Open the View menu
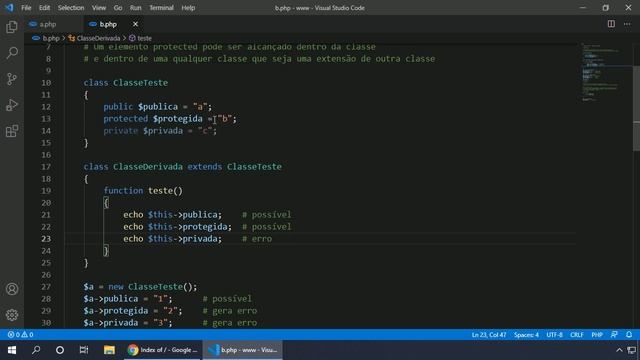 coord(98,8)
